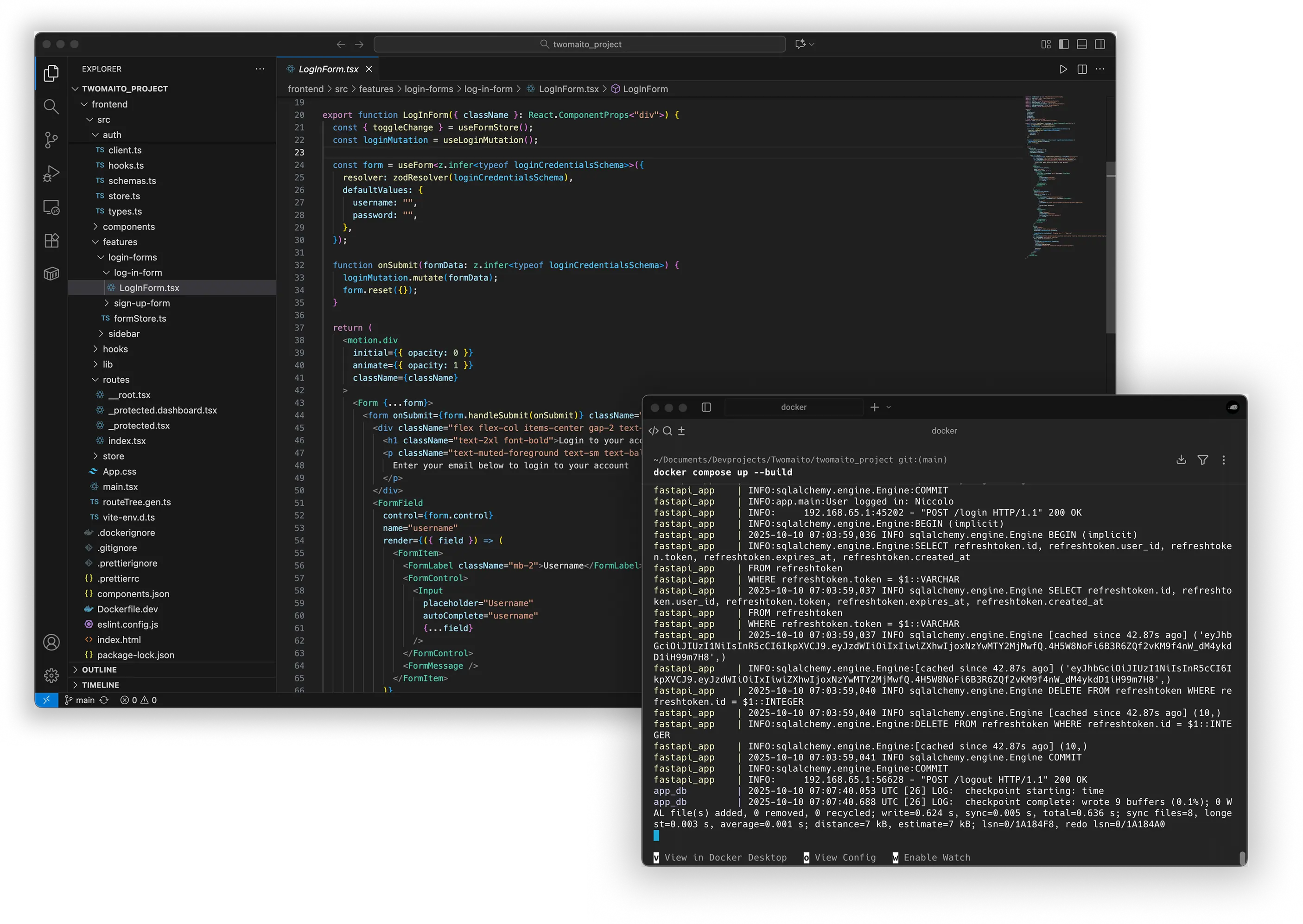Open _protected.dashboard.tsx file
This screenshot has height=924, width=1303.
pos(172,410)
